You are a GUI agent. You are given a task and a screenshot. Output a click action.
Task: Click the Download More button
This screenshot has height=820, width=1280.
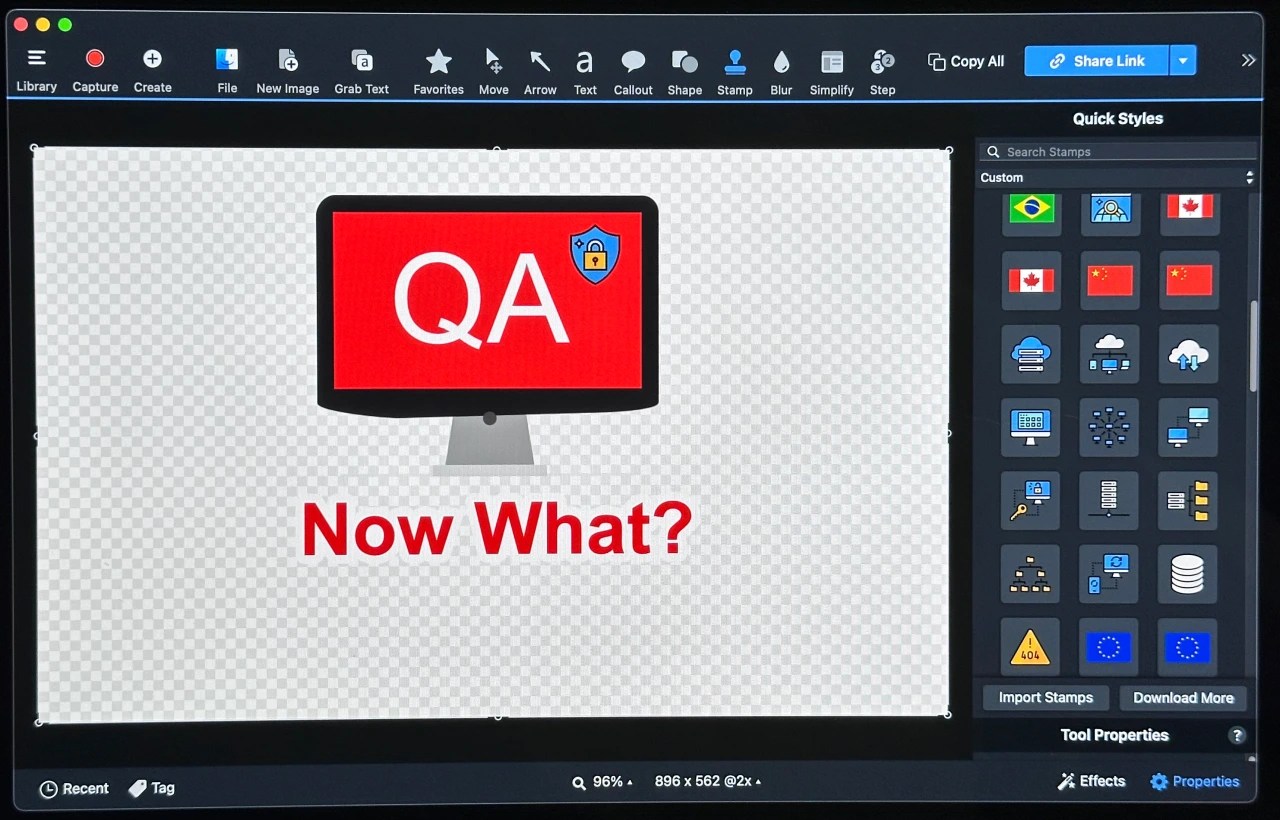click(1184, 697)
